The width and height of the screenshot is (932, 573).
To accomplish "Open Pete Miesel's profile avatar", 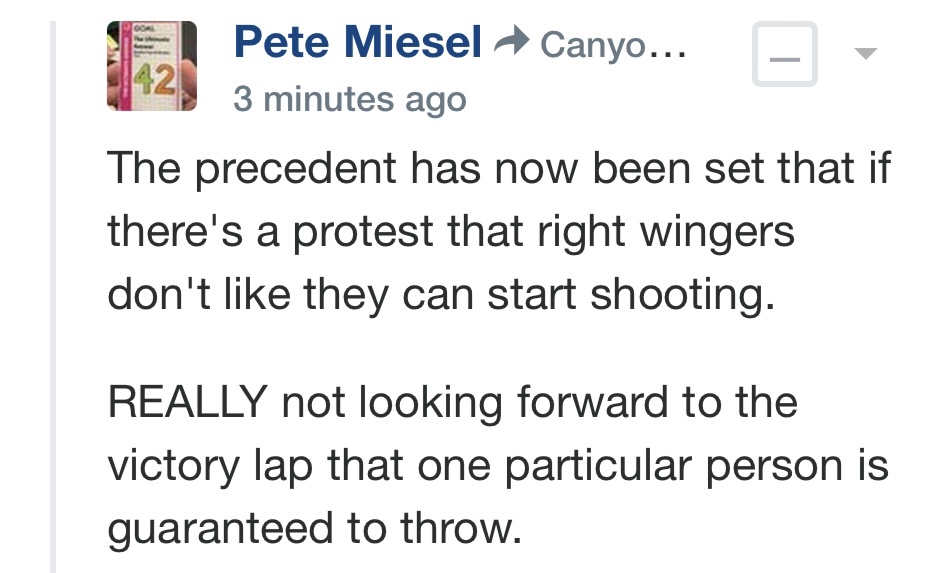I will click(x=152, y=68).
